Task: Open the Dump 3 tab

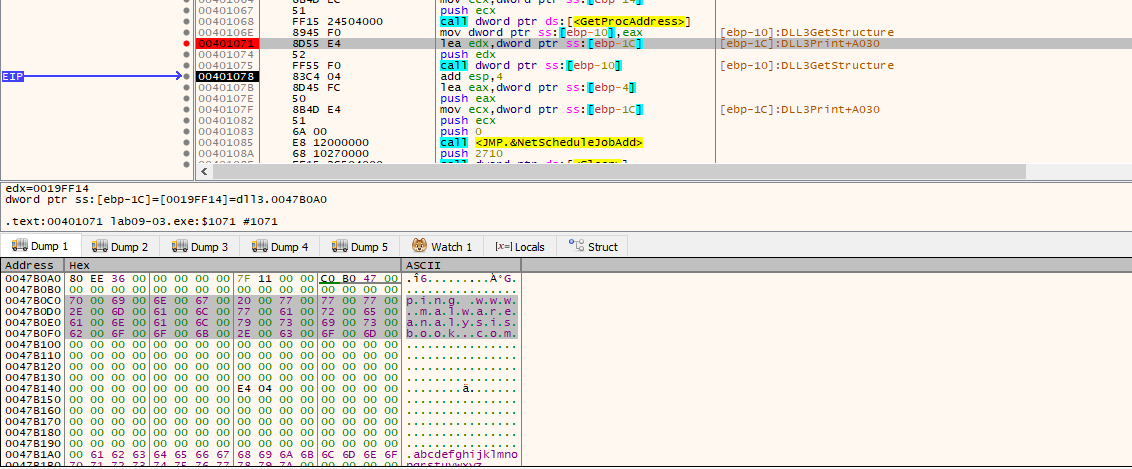Action: [200, 247]
